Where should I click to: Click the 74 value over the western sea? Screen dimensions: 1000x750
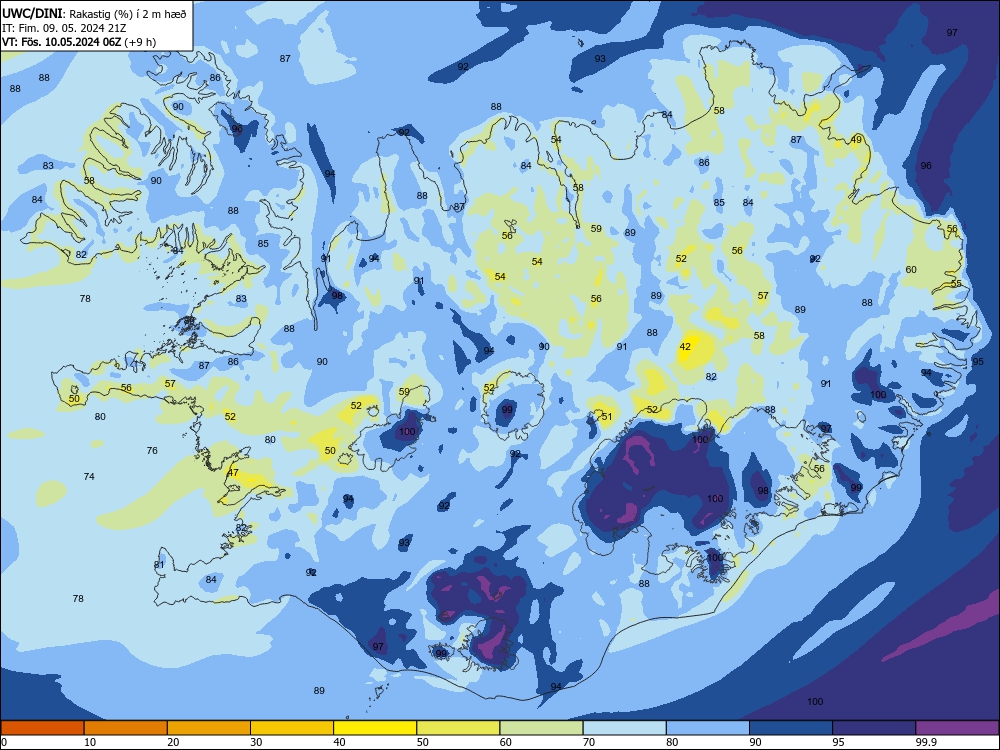coord(89,476)
